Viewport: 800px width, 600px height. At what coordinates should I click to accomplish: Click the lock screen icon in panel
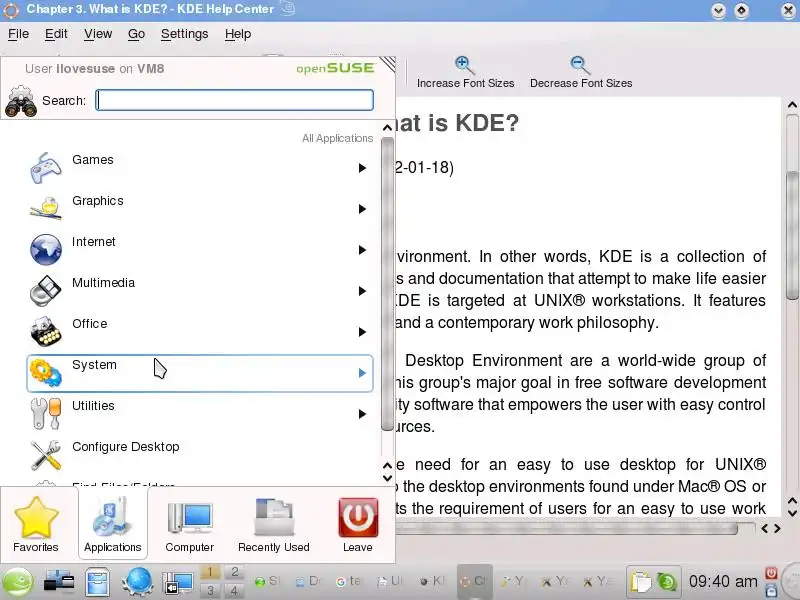click(771, 590)
